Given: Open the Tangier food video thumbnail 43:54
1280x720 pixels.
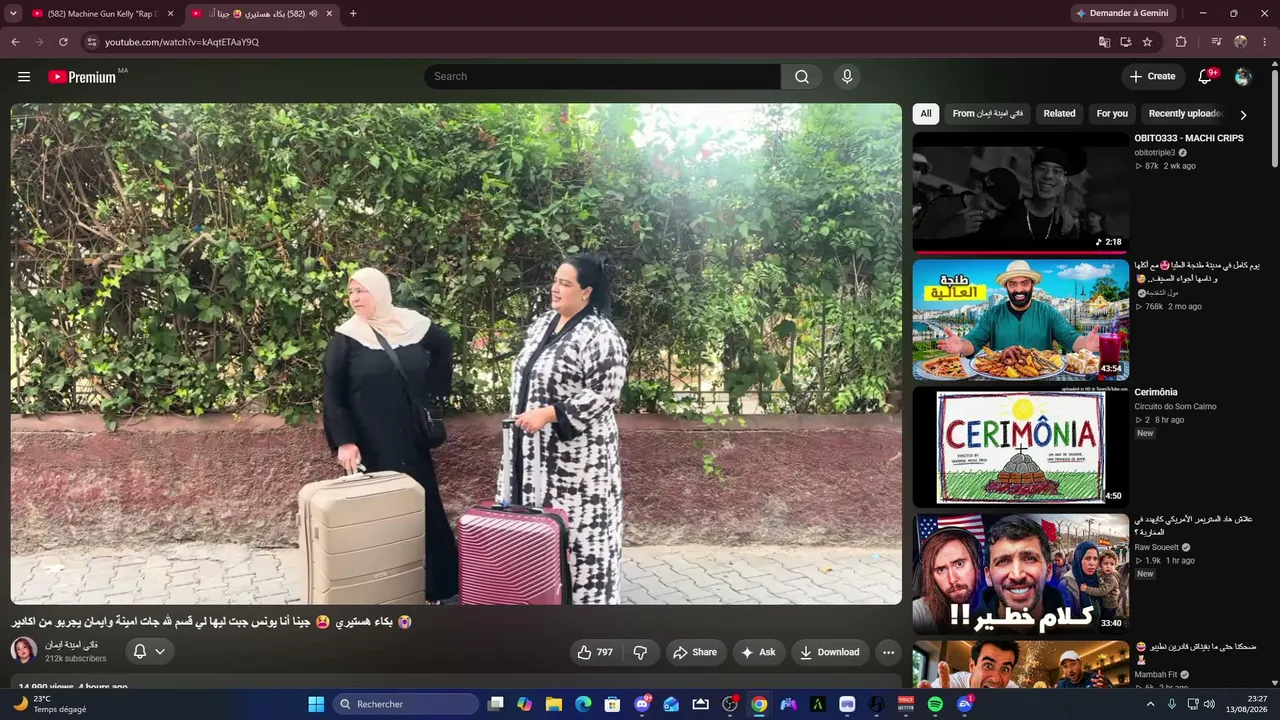Looking at the screenshot, I should pyautogui.click(x=1020, y=320).
